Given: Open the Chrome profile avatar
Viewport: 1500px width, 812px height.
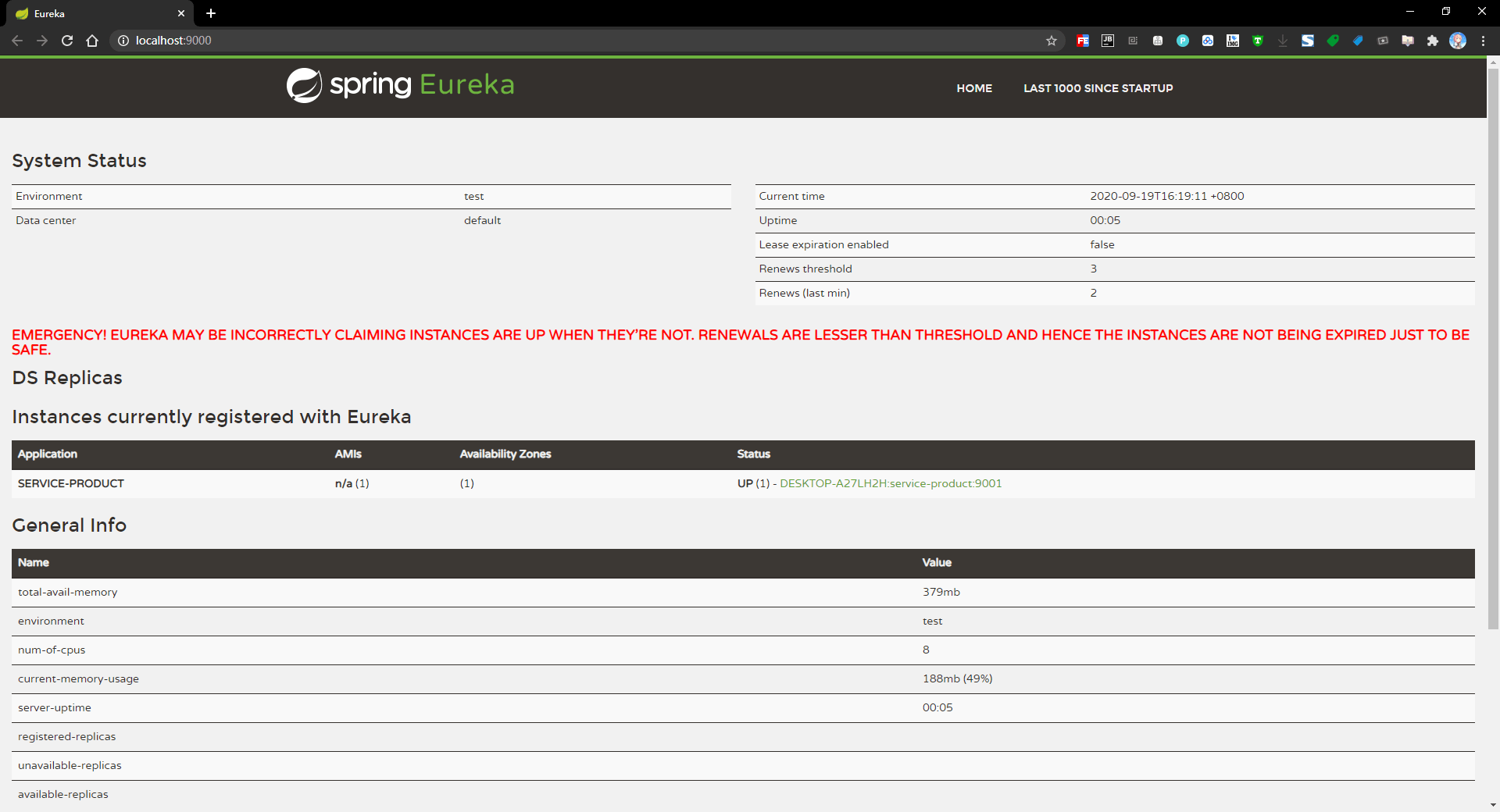Looking at the screenshot, I should tap(1458, 41).
